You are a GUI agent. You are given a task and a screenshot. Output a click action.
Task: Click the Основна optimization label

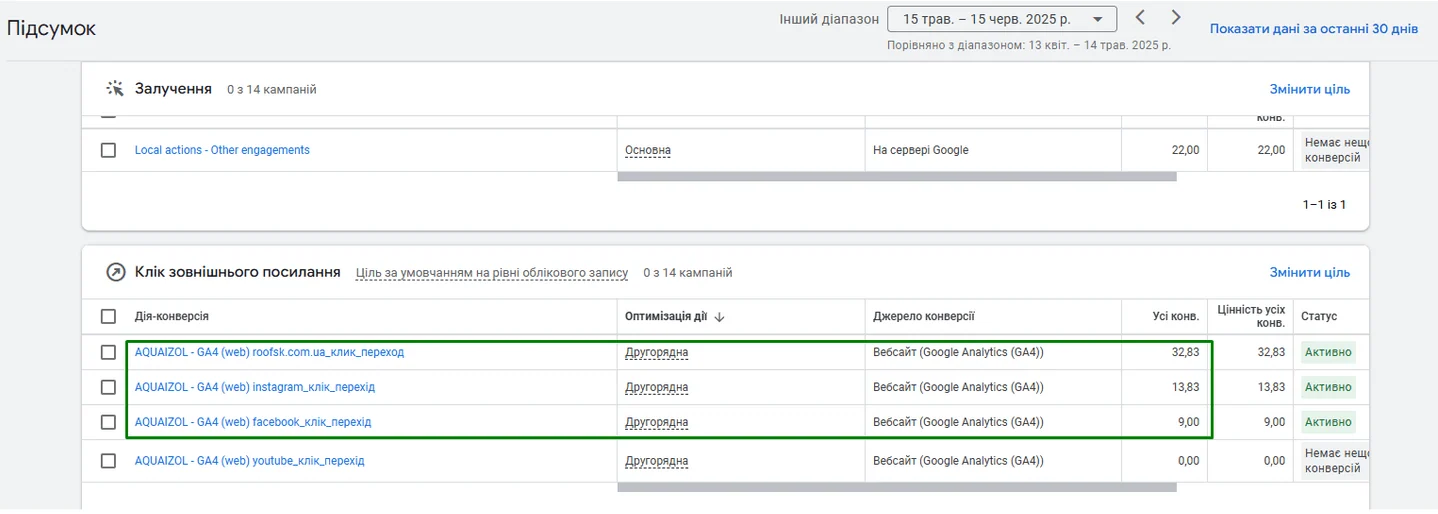pos(648,150)
